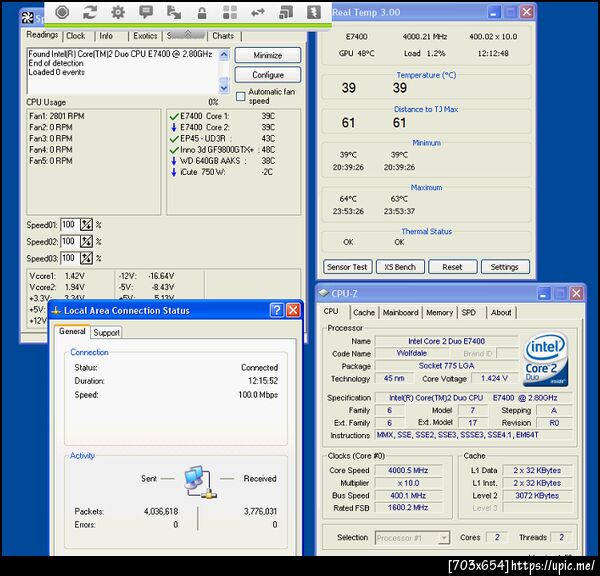This screenshot has width=600, height=576.
Task: Click the 'Wolfdale' code name field in CPU-Z
Action: click(x=412, y=353)
